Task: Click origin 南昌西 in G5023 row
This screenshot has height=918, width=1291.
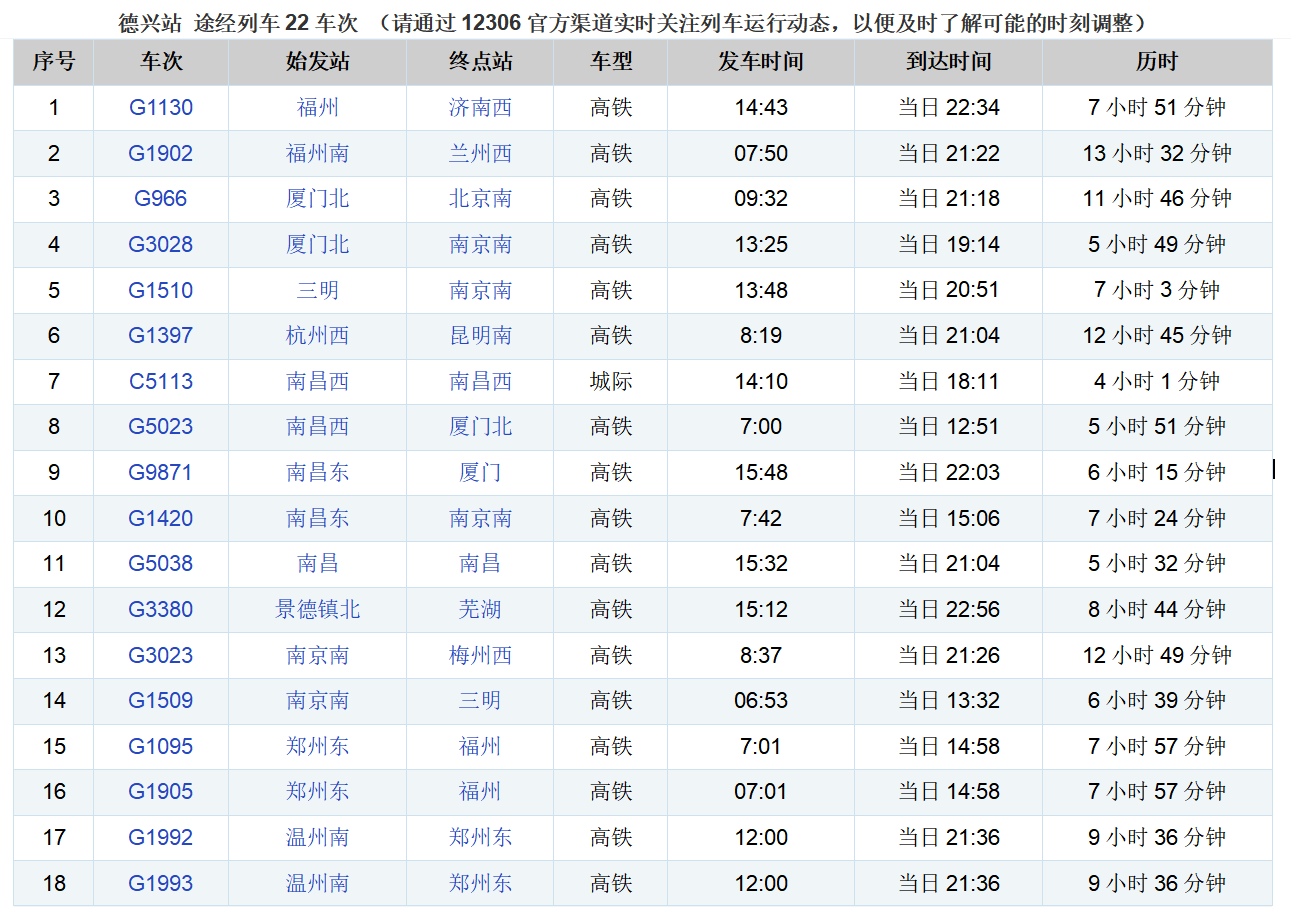Action: (x=318, y=427)
